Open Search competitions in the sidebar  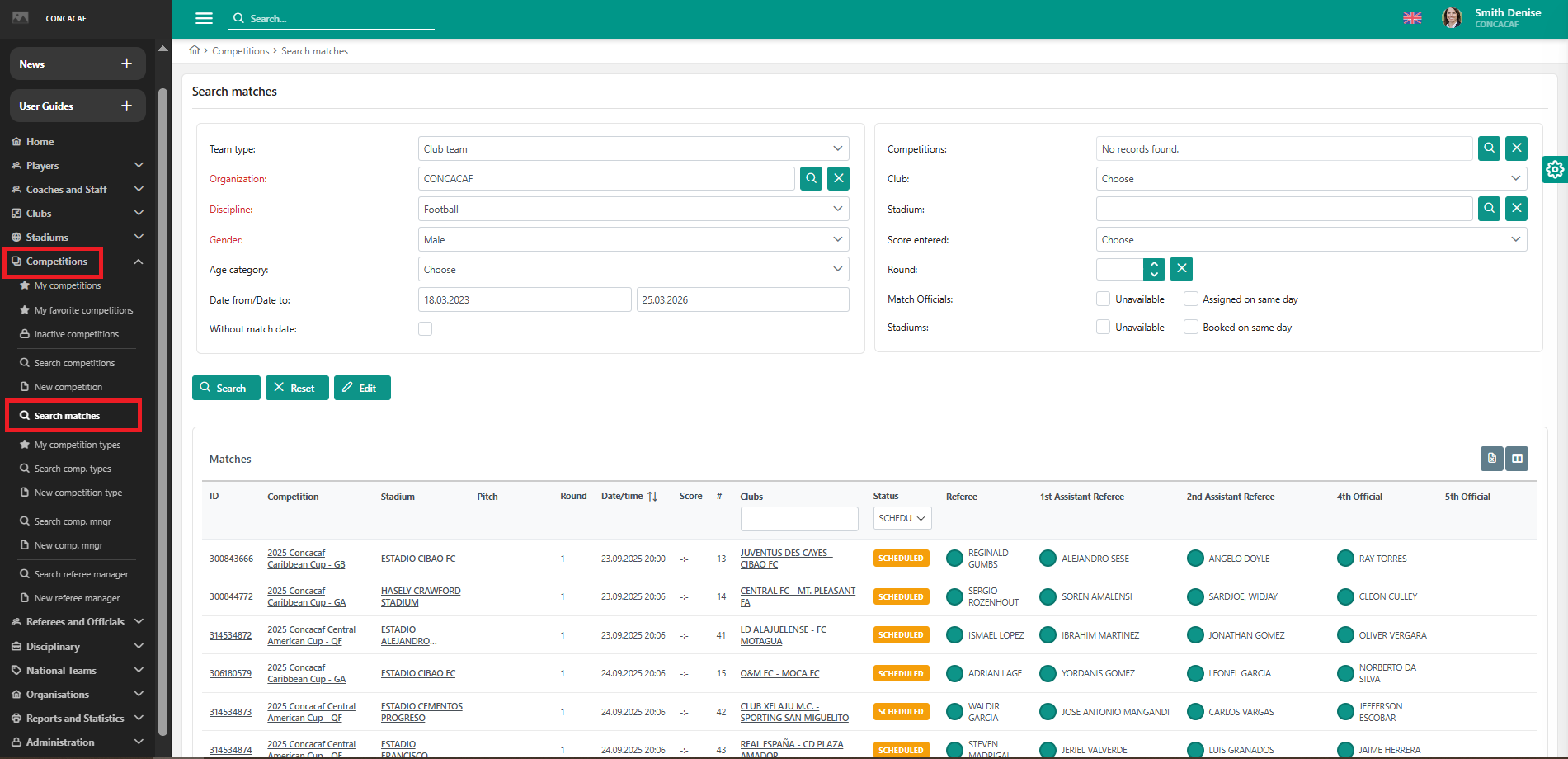pos(74,363)
